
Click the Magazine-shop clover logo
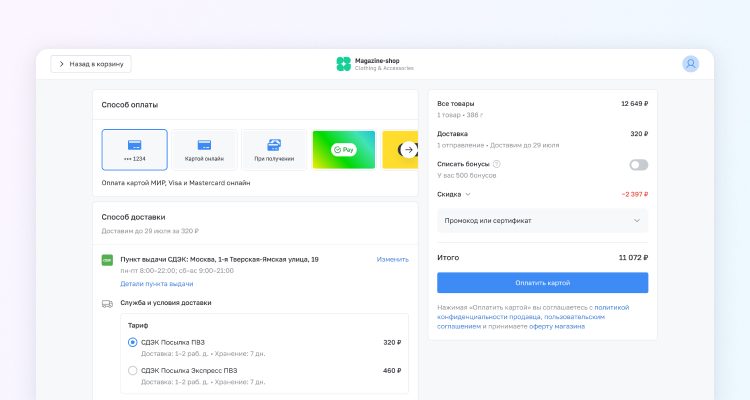(343, 64)
